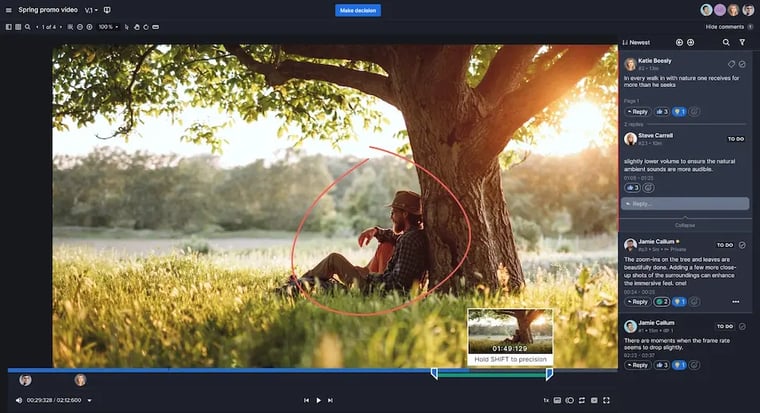This screenshot has width=760, height=413.
Task: Jump to the second comment avatar marker on the timeline
Action: (x=80, y=380)
